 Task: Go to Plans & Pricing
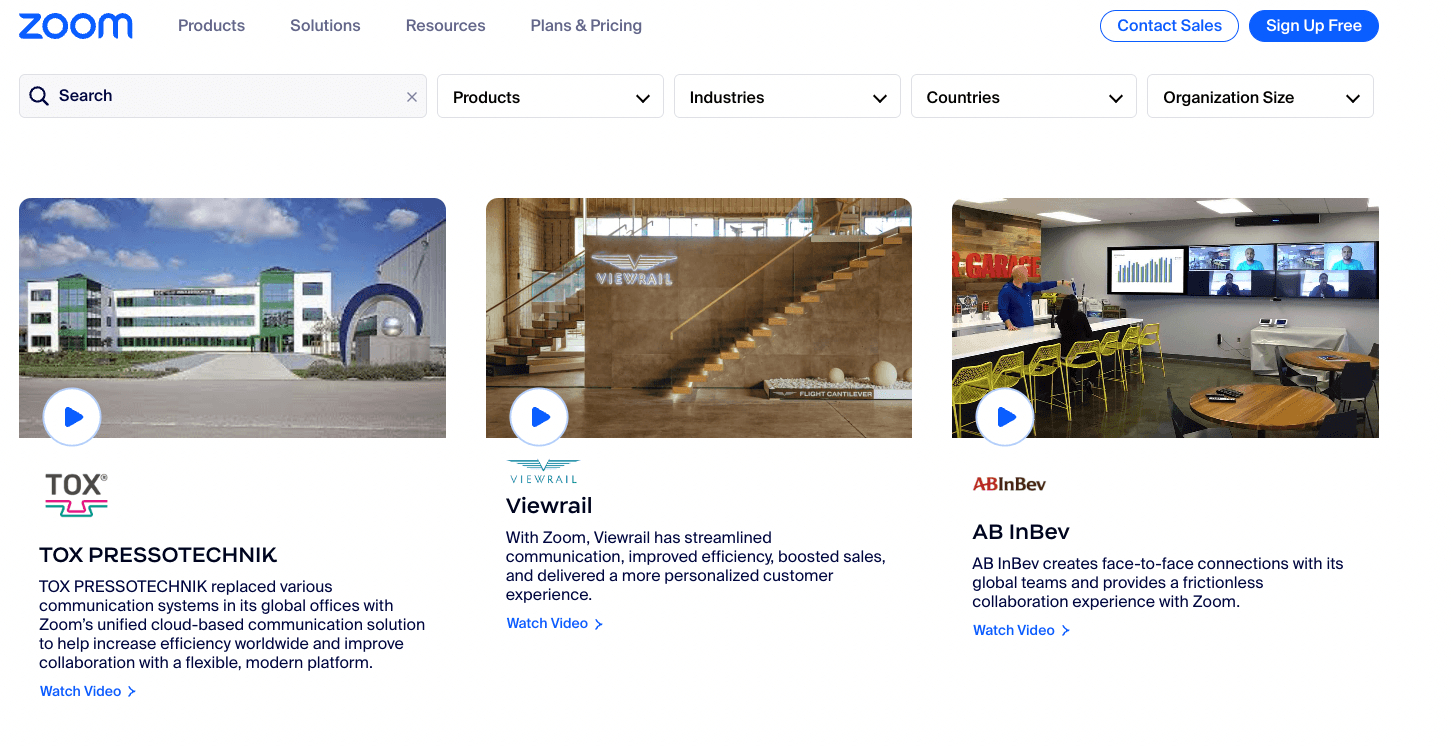coord(586,26)
